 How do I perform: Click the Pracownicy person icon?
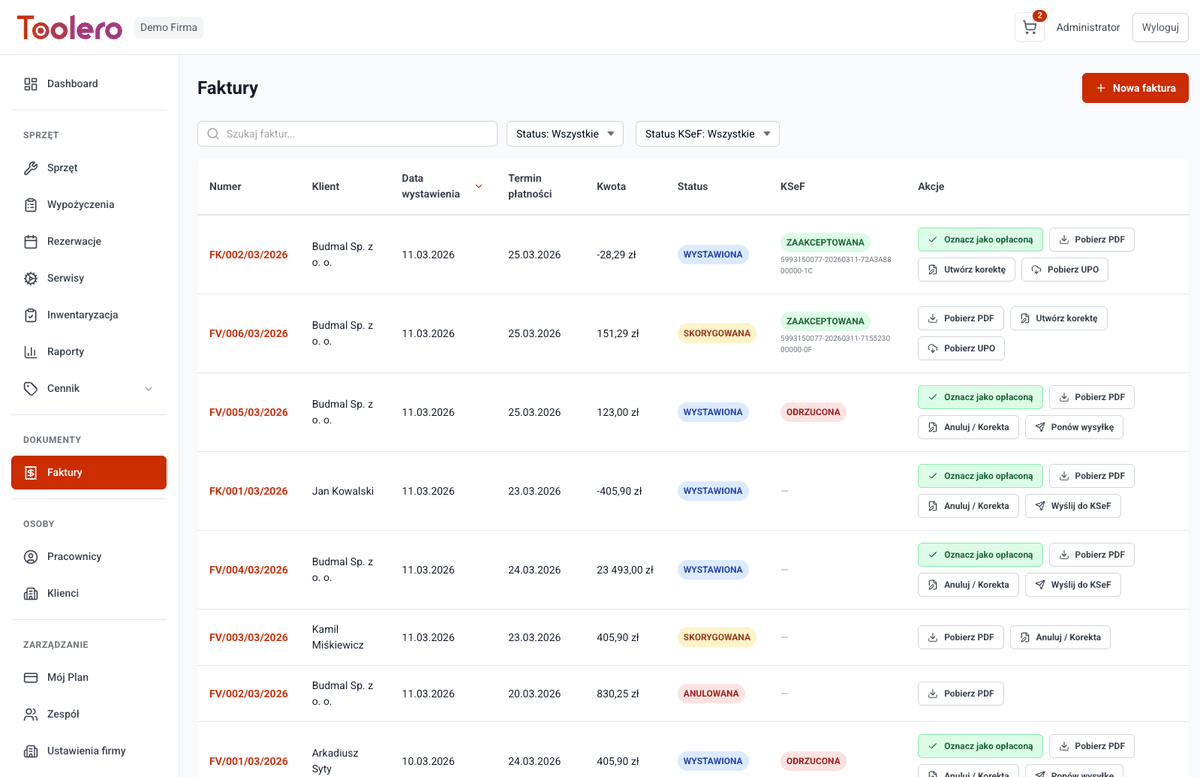click(31, 556)
